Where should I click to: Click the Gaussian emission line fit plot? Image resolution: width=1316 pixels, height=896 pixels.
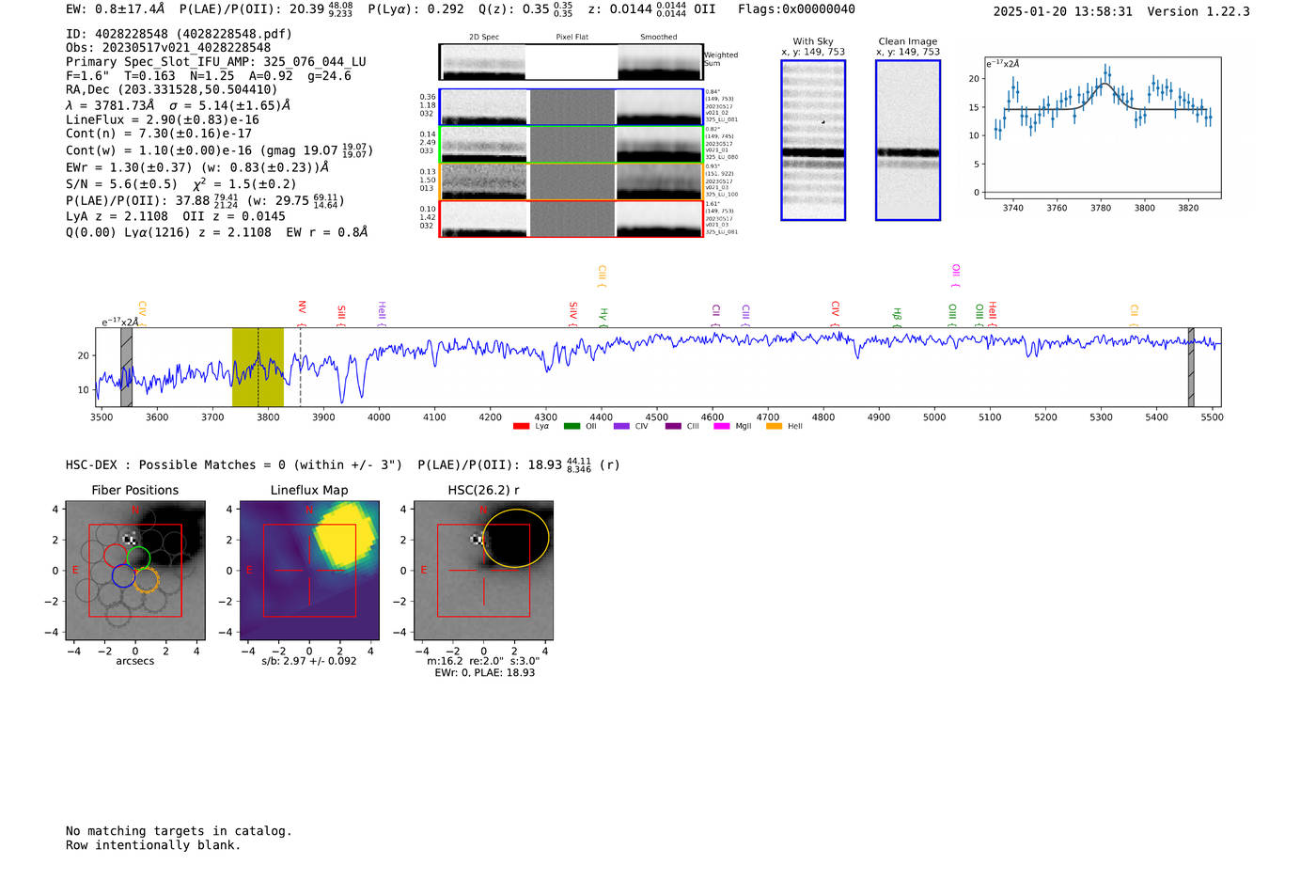point(1102,128)
